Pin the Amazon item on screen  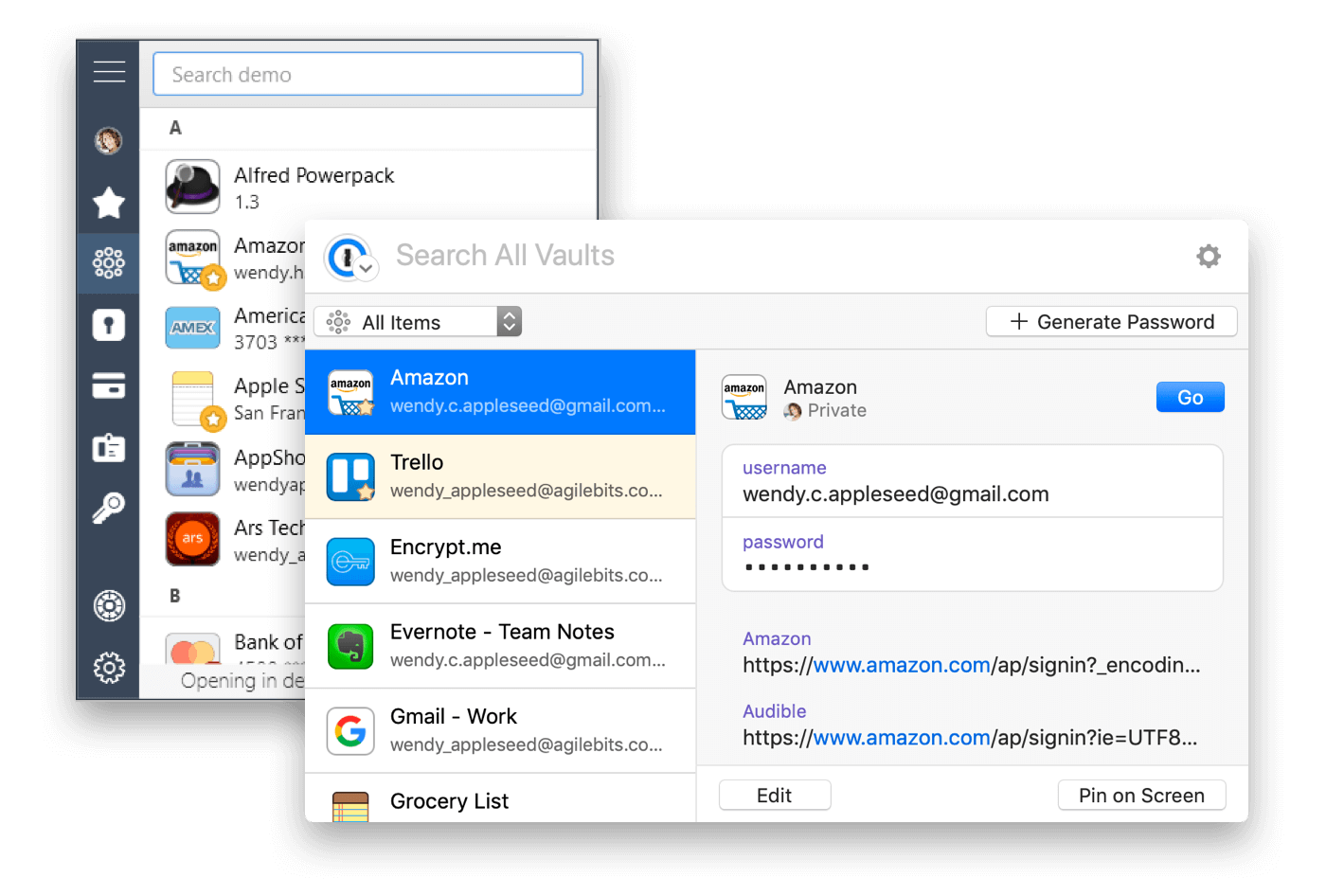tap(1141, 795)
